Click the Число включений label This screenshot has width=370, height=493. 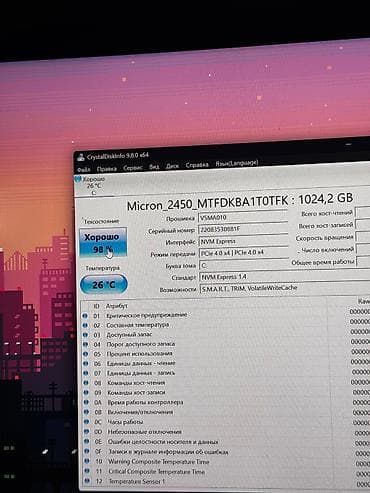tap(327, 250)
